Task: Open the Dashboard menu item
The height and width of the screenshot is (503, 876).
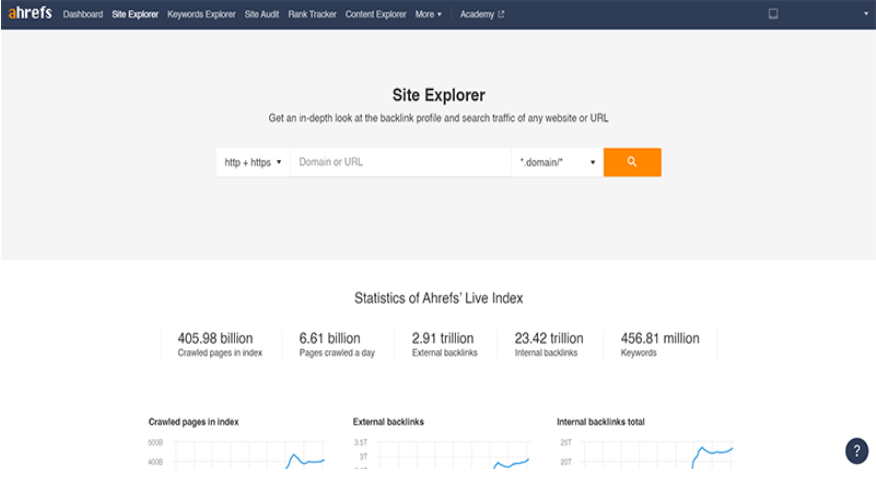Action: (x=83, y=15)
